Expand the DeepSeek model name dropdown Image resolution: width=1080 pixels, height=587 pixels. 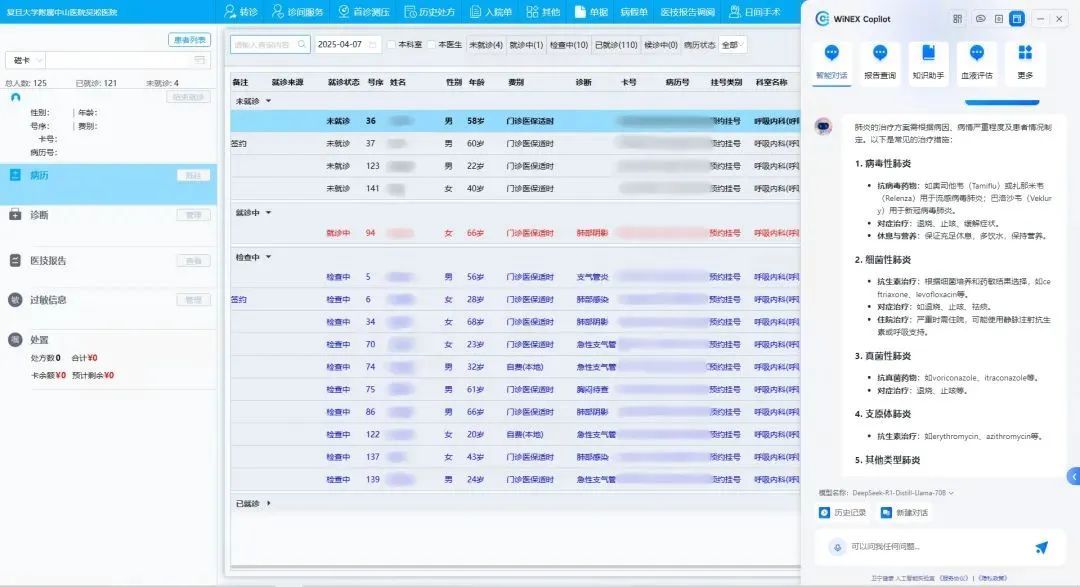click(951, 493)
